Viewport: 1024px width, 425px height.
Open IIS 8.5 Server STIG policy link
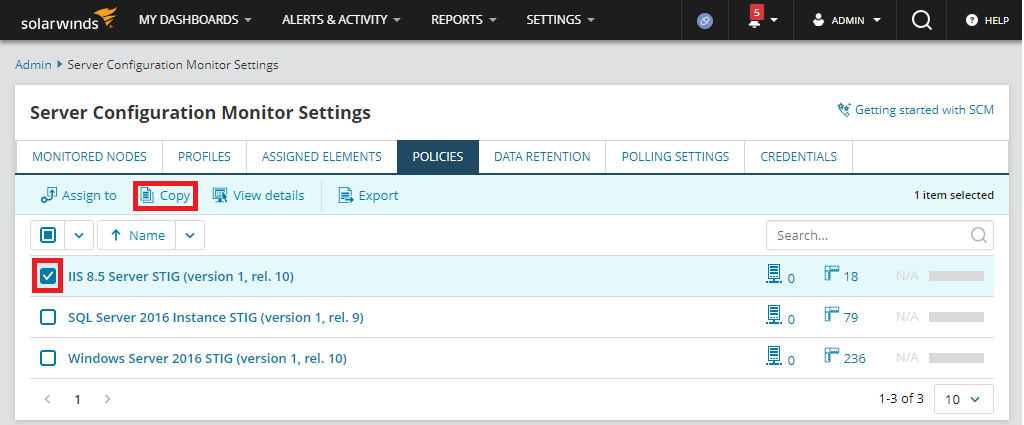[x=181, y=276]
